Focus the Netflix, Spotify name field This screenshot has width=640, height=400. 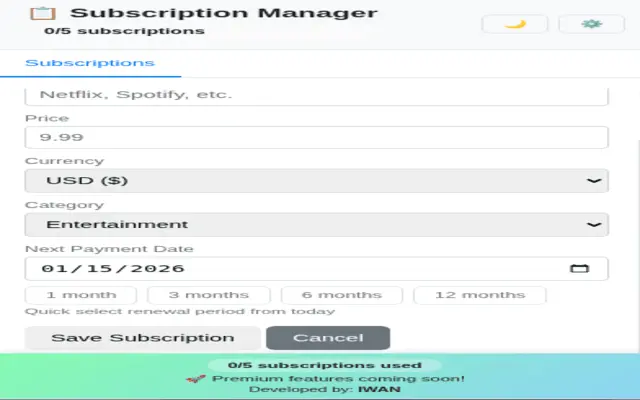[317, 95]
